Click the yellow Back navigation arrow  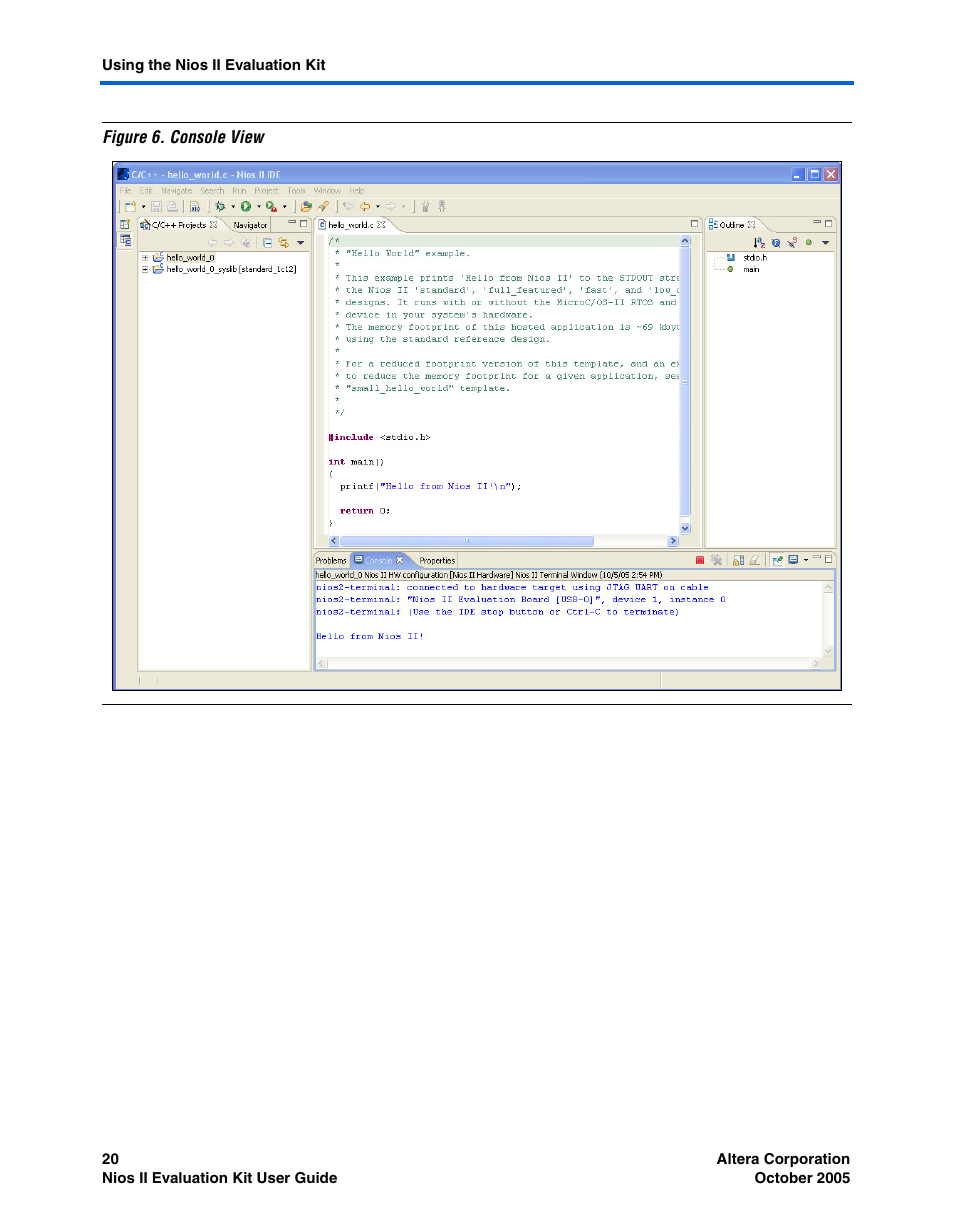pos(365,207)
